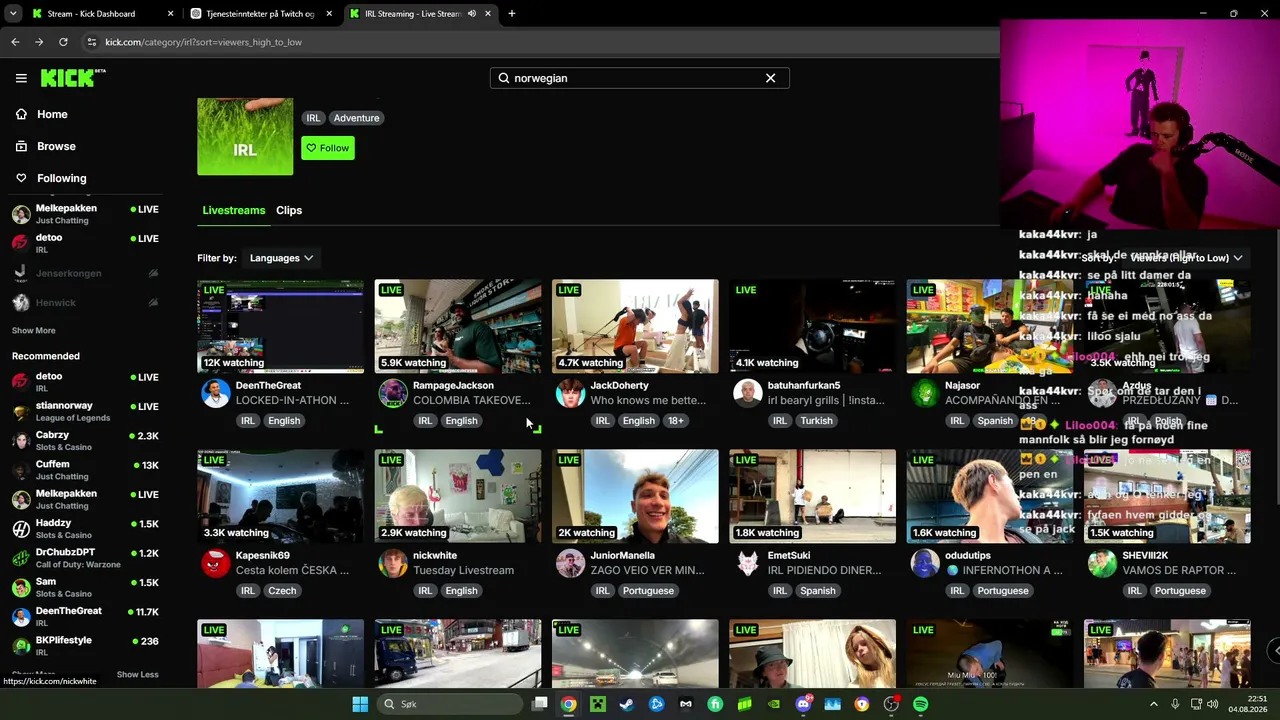Click 'LOCKED-IN-ATHON' stream title under DeenTheGreat
This screenshot has width=1280, height=720.
point(292,400)
